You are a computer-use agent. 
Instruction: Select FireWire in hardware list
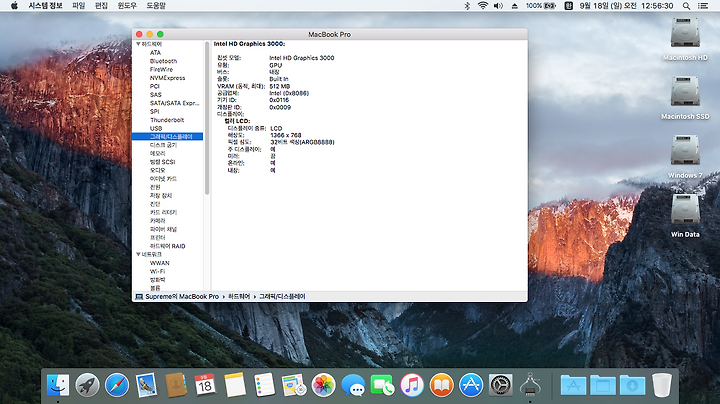(161, 69)
